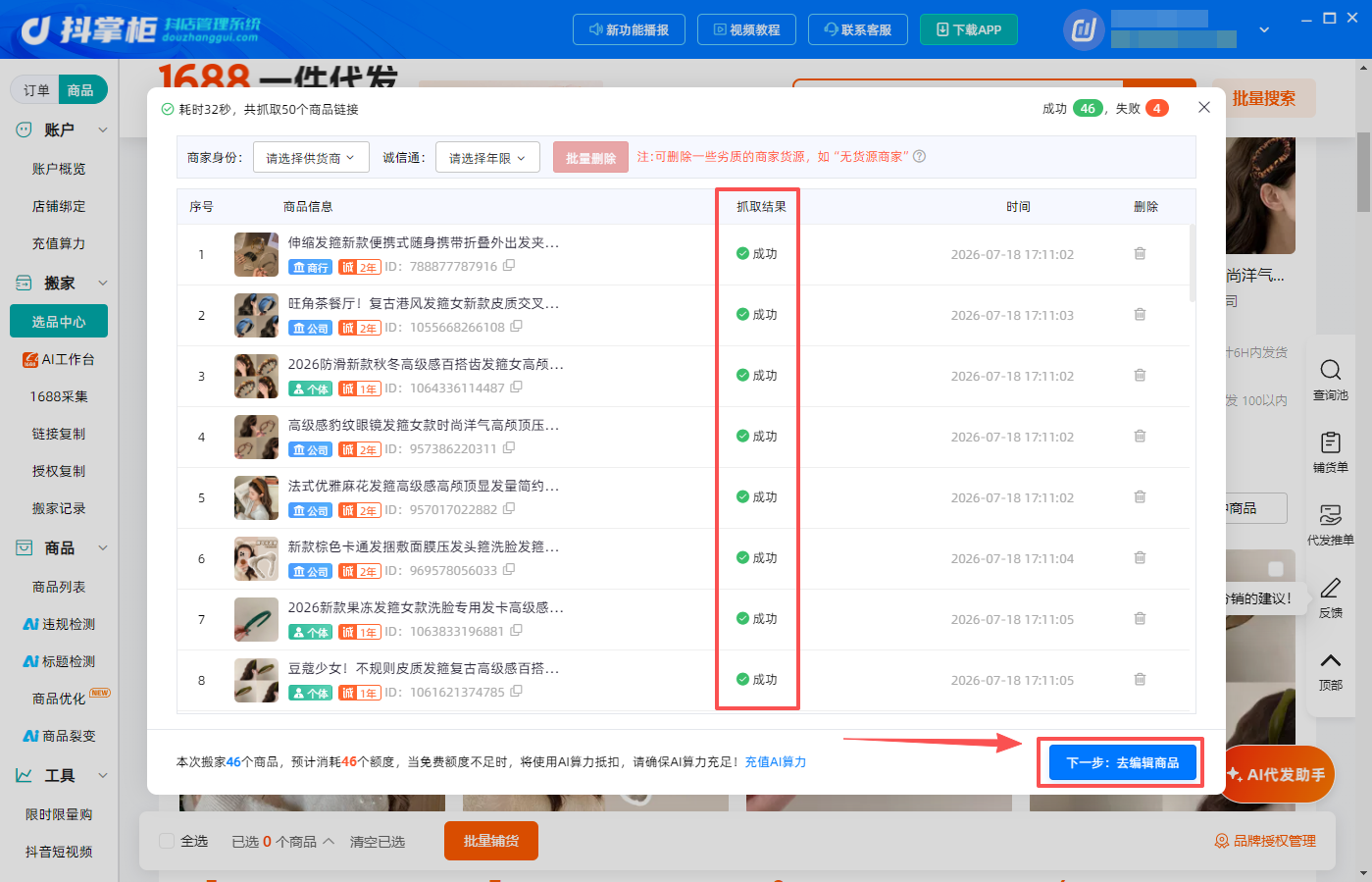
Task: Remove row 3 with its trash icon
Action: point(1140,375)
